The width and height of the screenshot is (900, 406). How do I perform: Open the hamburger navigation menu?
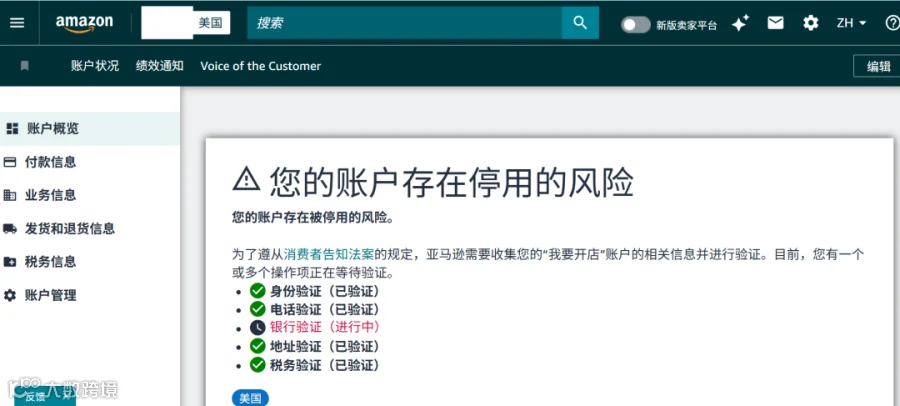[x=17, y=23]
